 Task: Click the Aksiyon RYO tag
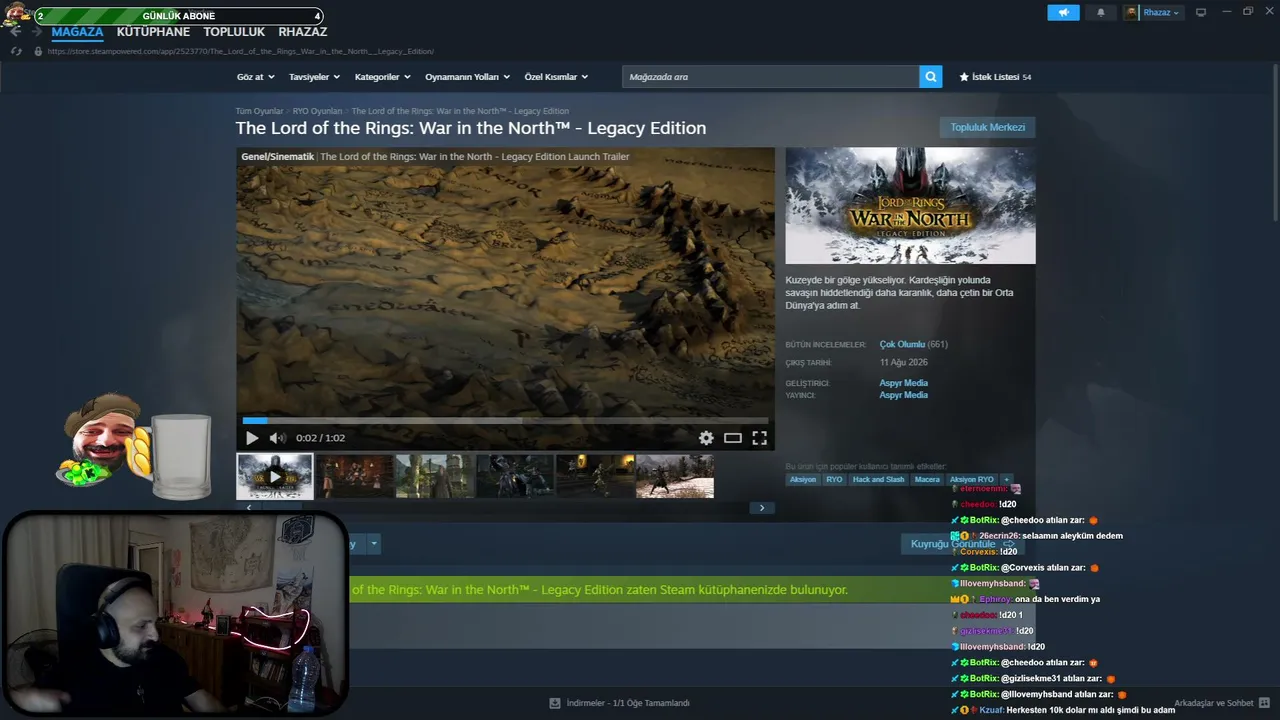click(x=972, y=480)
